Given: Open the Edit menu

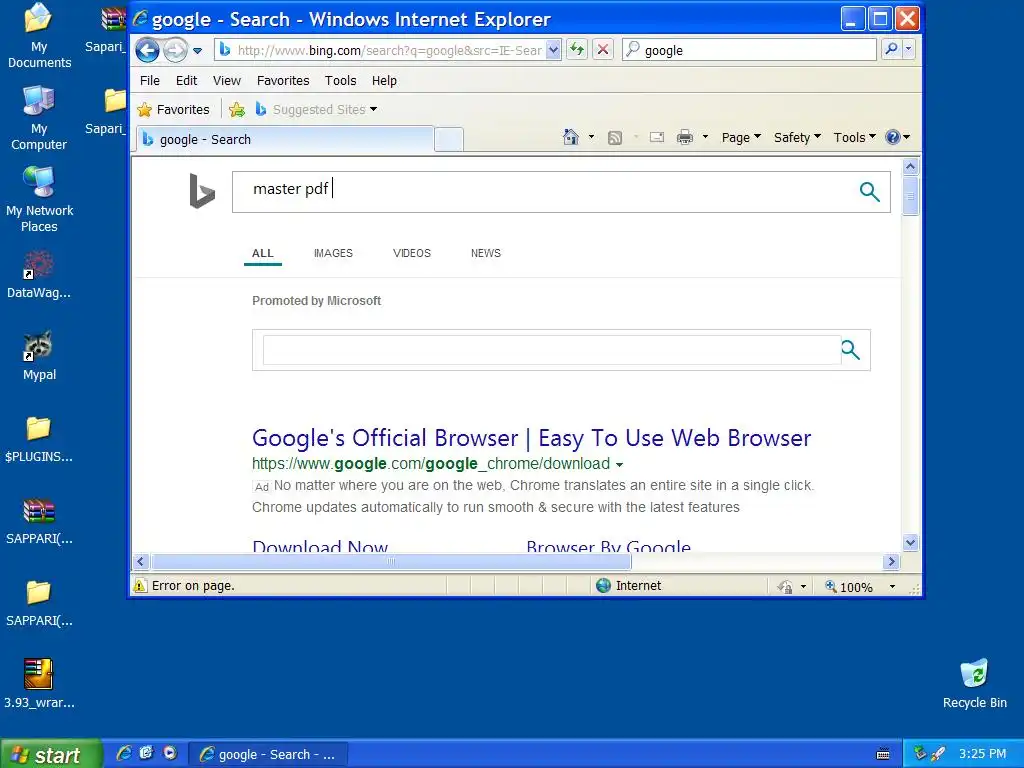Looking at the screenshot, I should point(186,80).
